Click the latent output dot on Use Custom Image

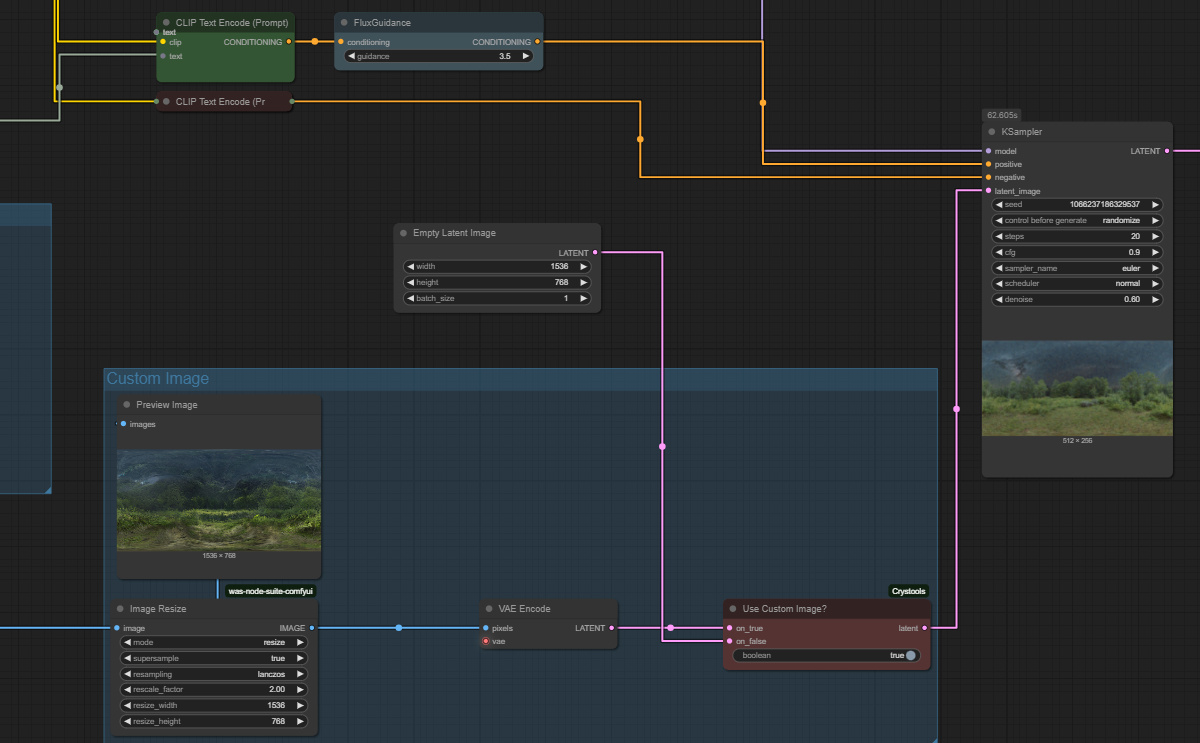[x=925, y=628]
